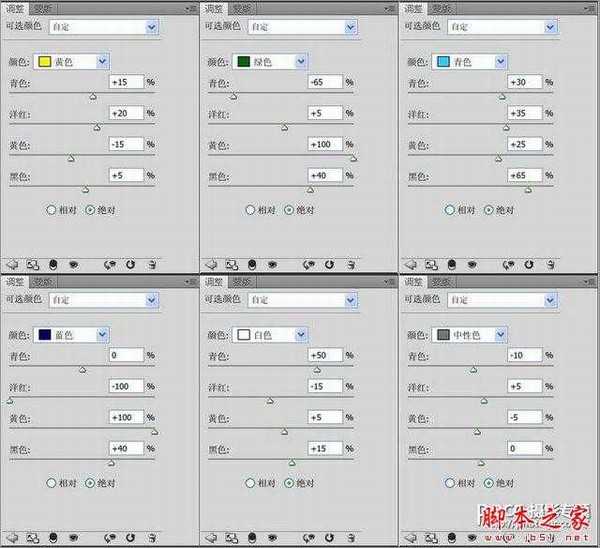Open 黄色 color dropdown
The width and height of the screenshot is (600, 548).
point(72,61)
